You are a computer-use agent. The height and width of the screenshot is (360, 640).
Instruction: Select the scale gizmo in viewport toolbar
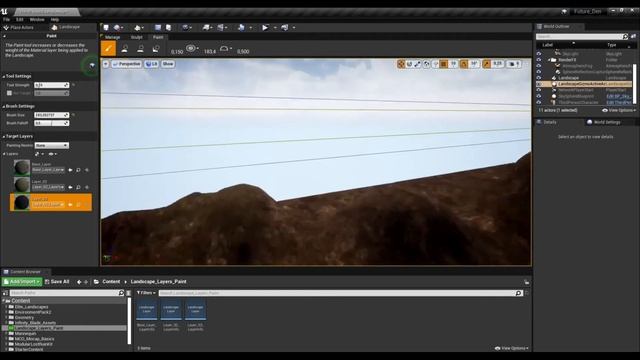(418, 64)
